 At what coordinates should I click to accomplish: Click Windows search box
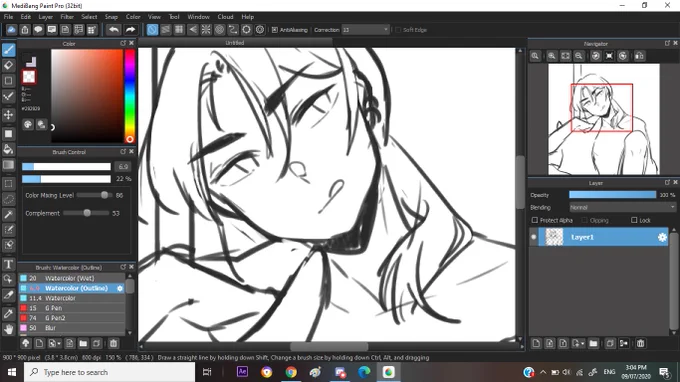tap(109, 372)
